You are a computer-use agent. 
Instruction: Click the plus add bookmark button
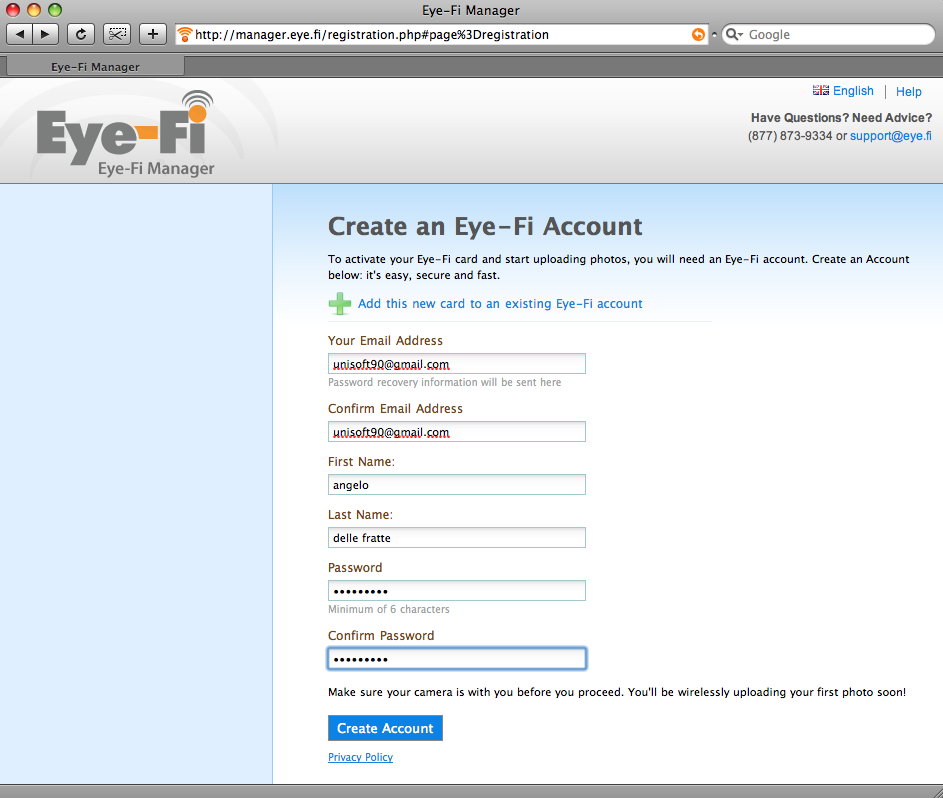pos(153,34)
